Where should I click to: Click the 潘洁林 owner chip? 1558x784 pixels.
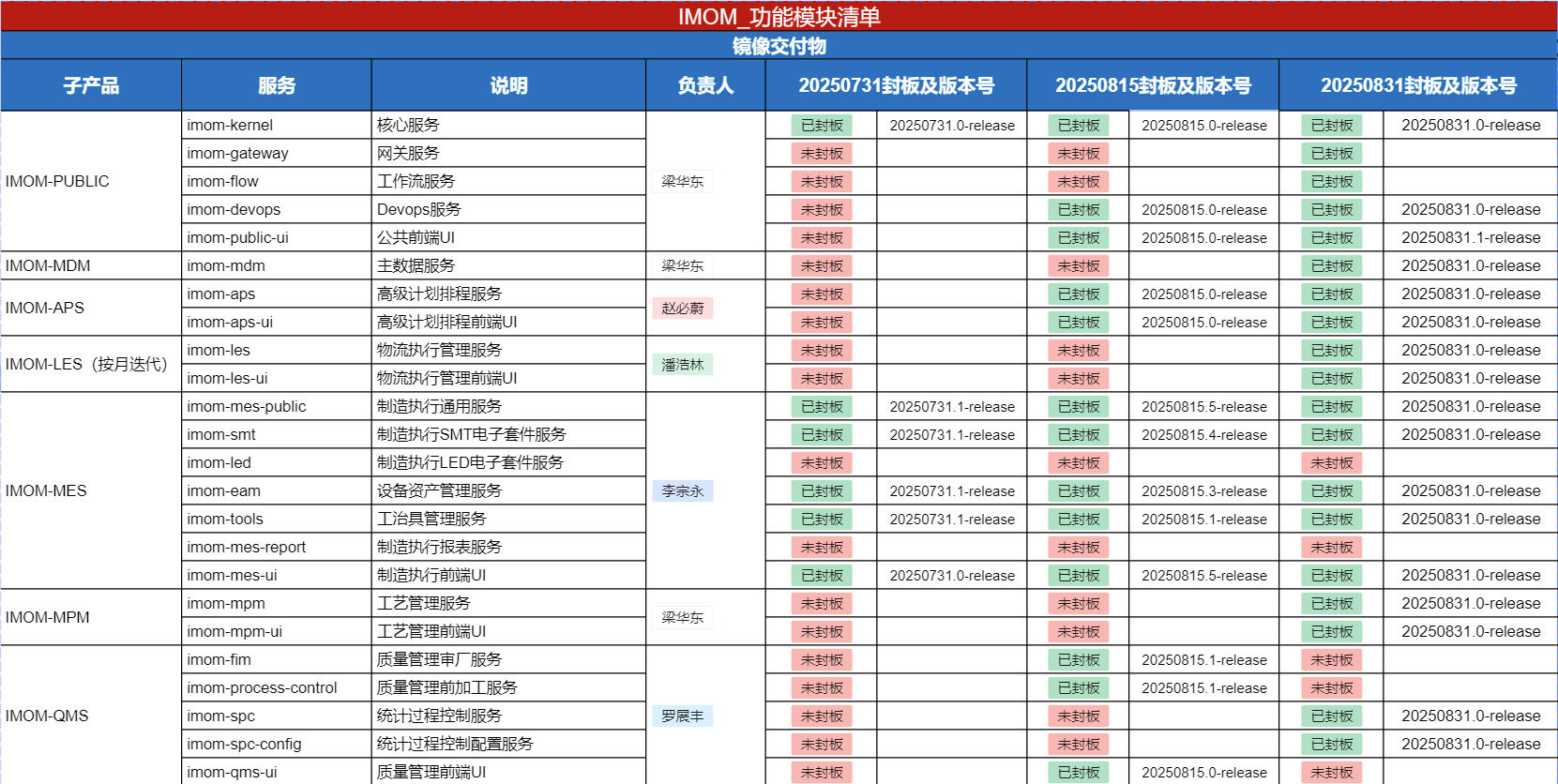pyautogui.click(x=683, y=365)
